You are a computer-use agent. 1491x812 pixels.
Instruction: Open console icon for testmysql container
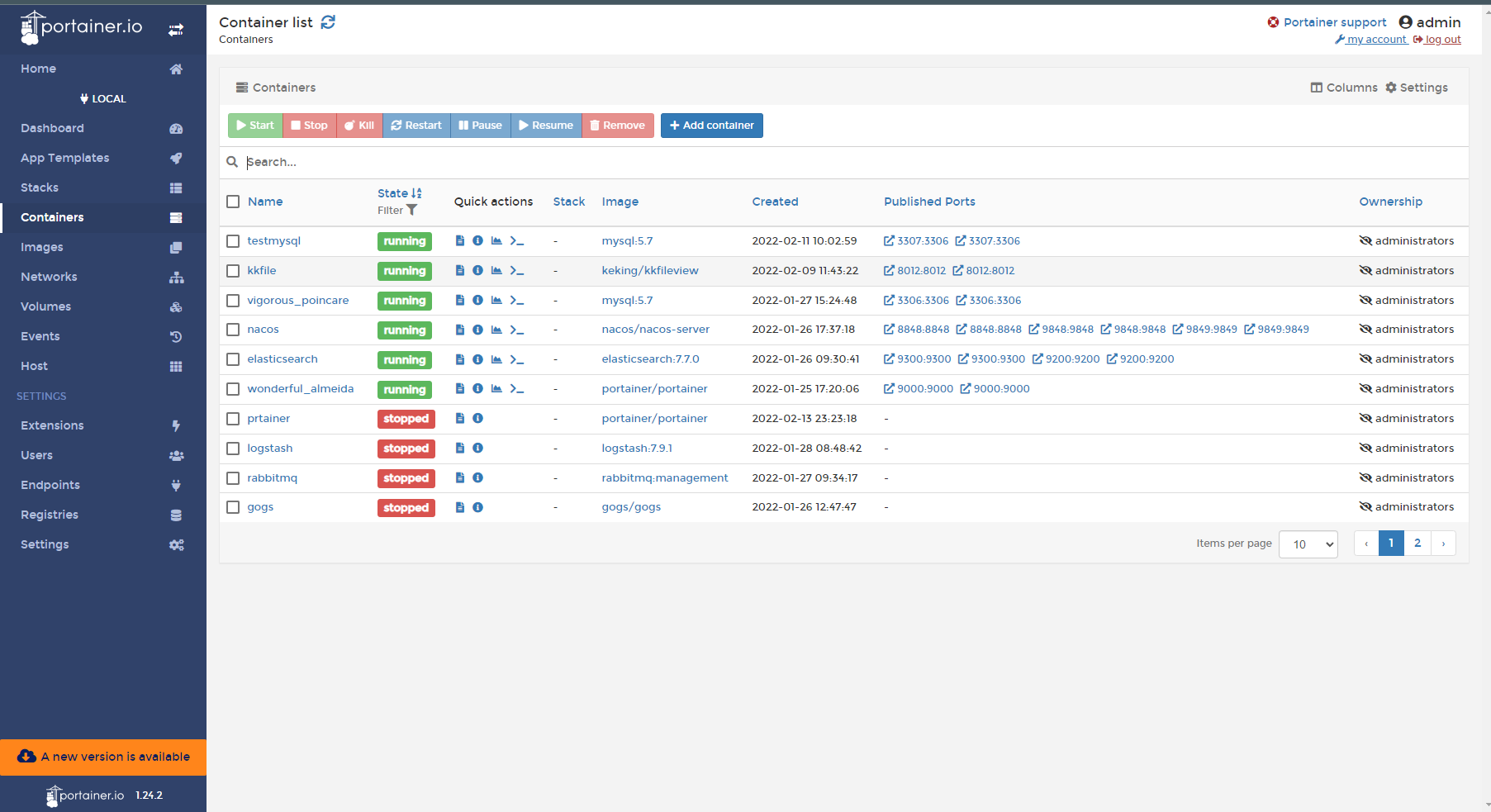click(x=517, y=241)
